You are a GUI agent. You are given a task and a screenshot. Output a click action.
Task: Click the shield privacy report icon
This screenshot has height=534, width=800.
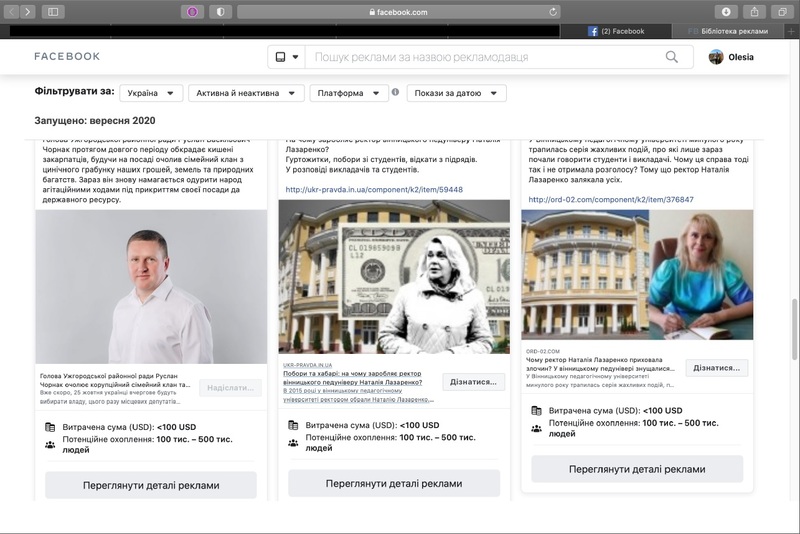220,12
